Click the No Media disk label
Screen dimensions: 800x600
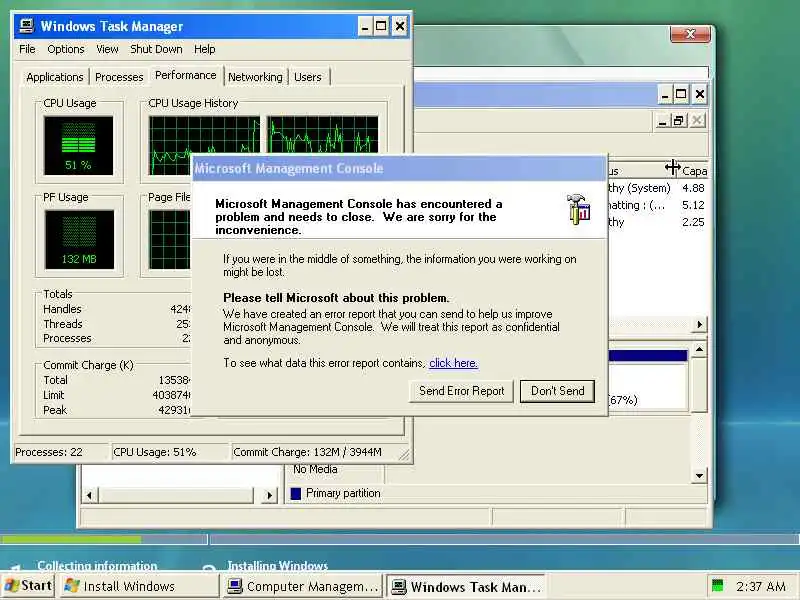tap(315, 469)
